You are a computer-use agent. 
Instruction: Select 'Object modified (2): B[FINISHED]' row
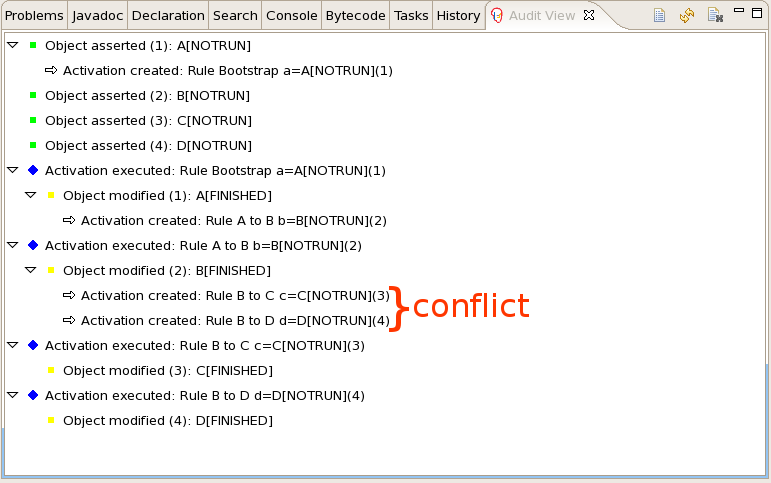click(167, 271)
